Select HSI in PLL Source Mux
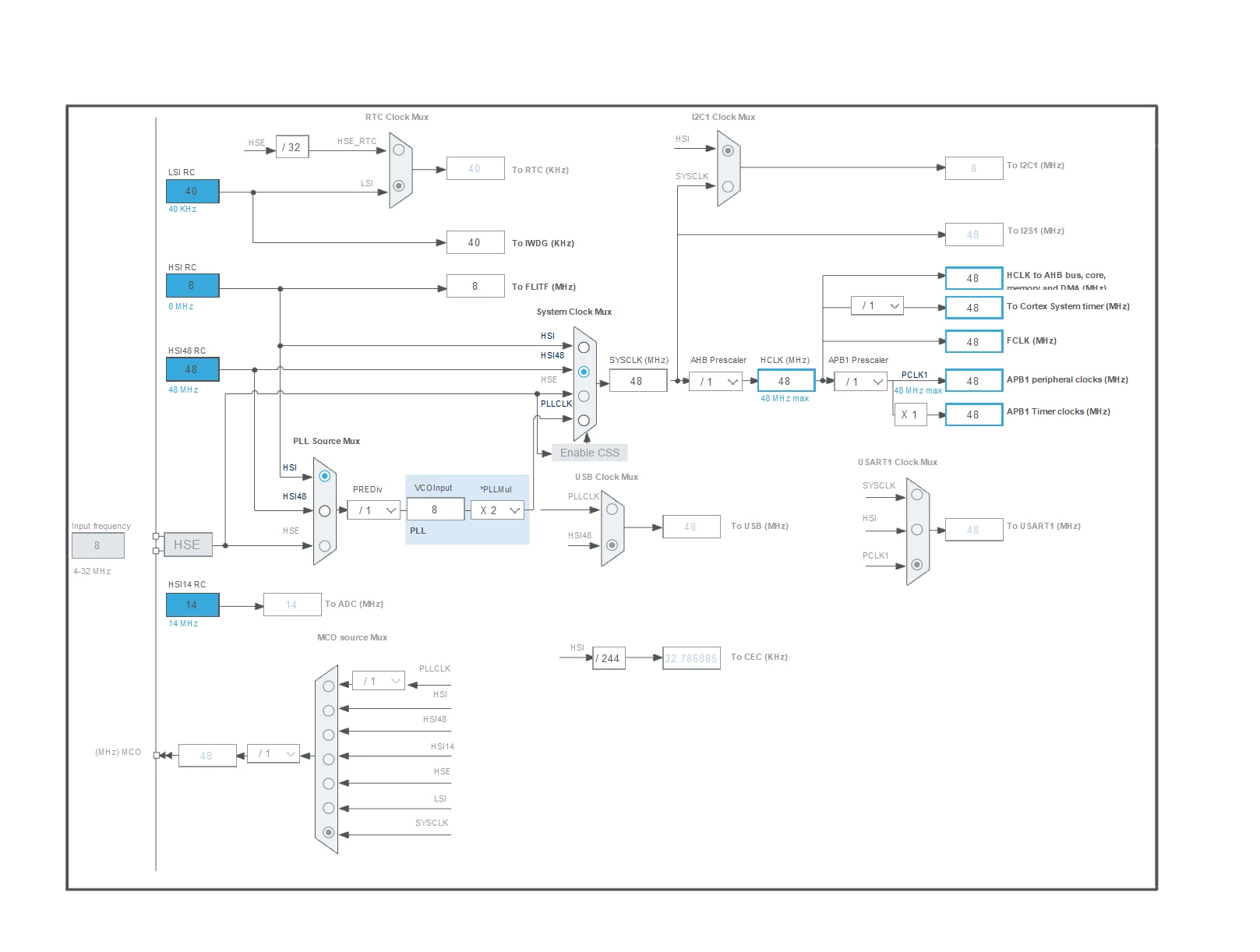 325,476
